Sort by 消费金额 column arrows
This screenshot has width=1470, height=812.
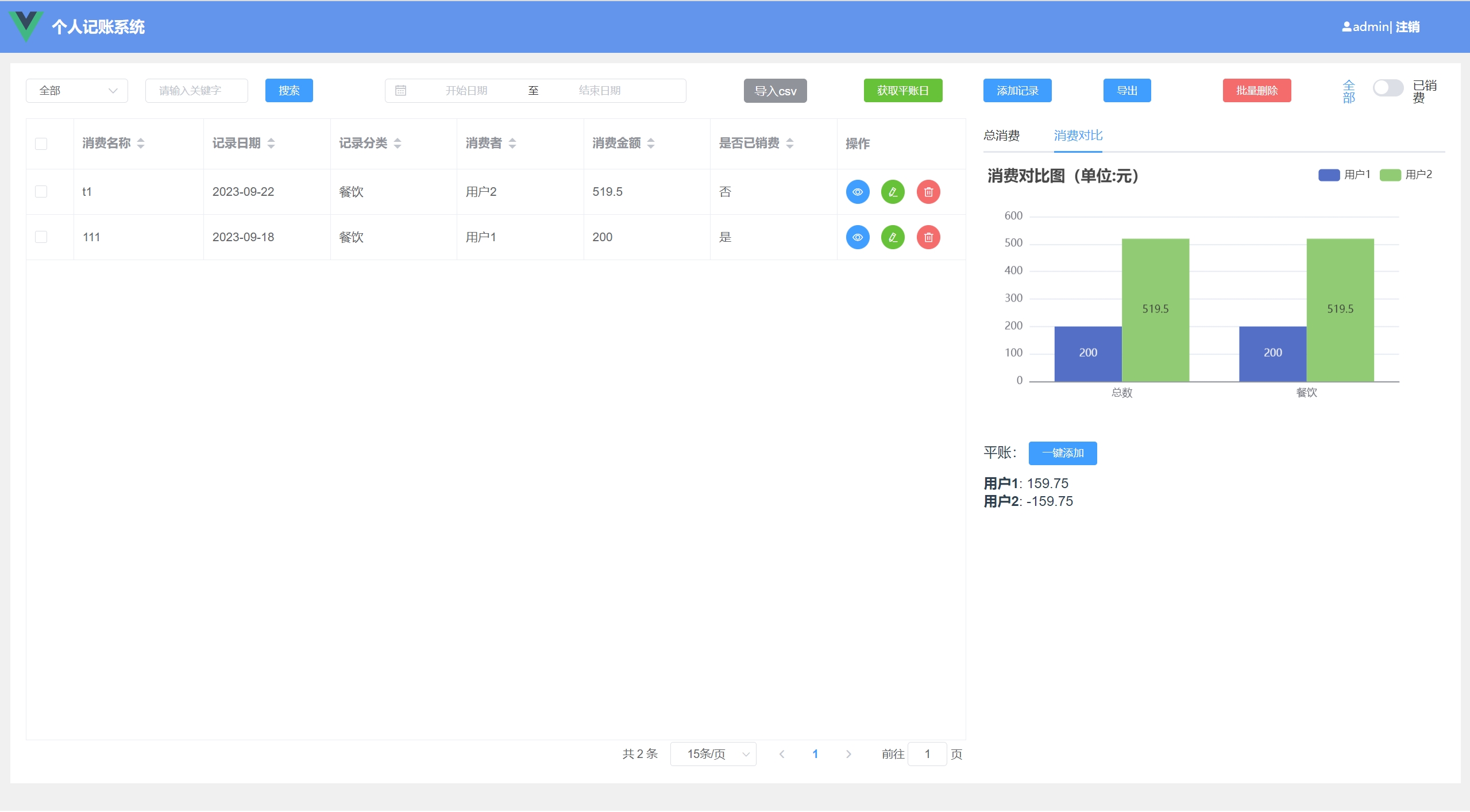point(651,144)
